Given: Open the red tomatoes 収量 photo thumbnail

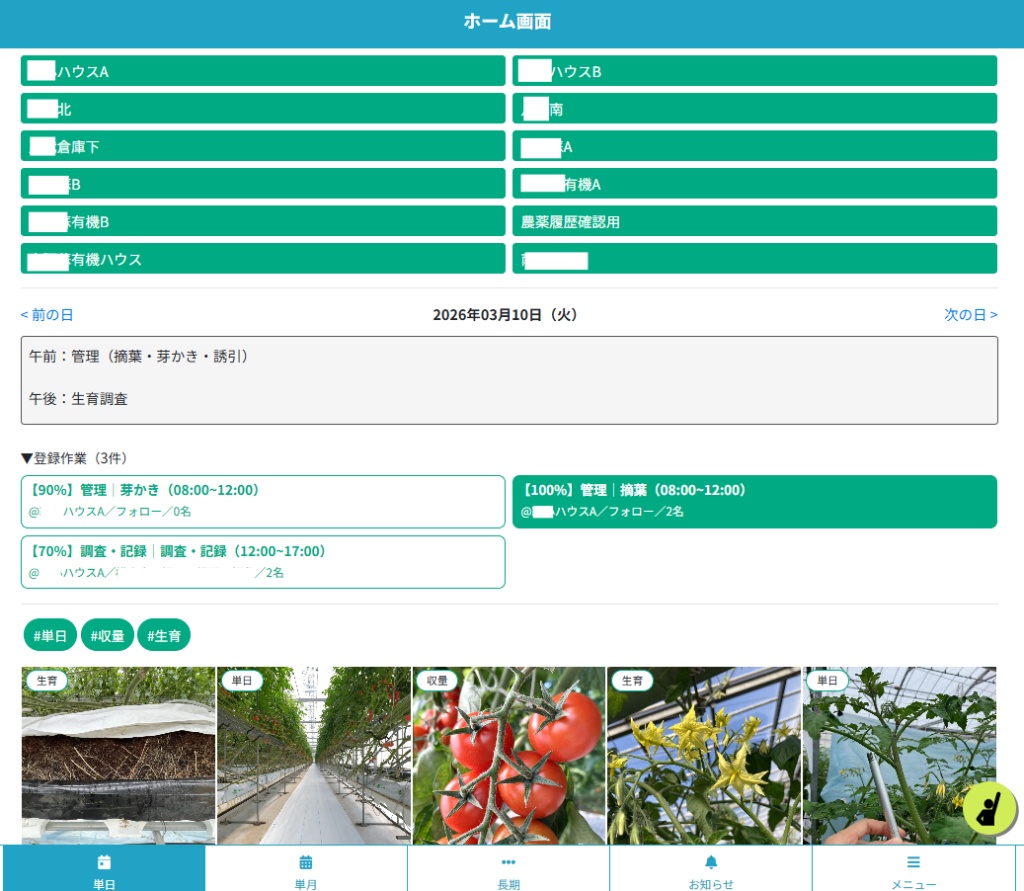Looking at the screenshot, I should pyautogui.click(x=509, y=755).
